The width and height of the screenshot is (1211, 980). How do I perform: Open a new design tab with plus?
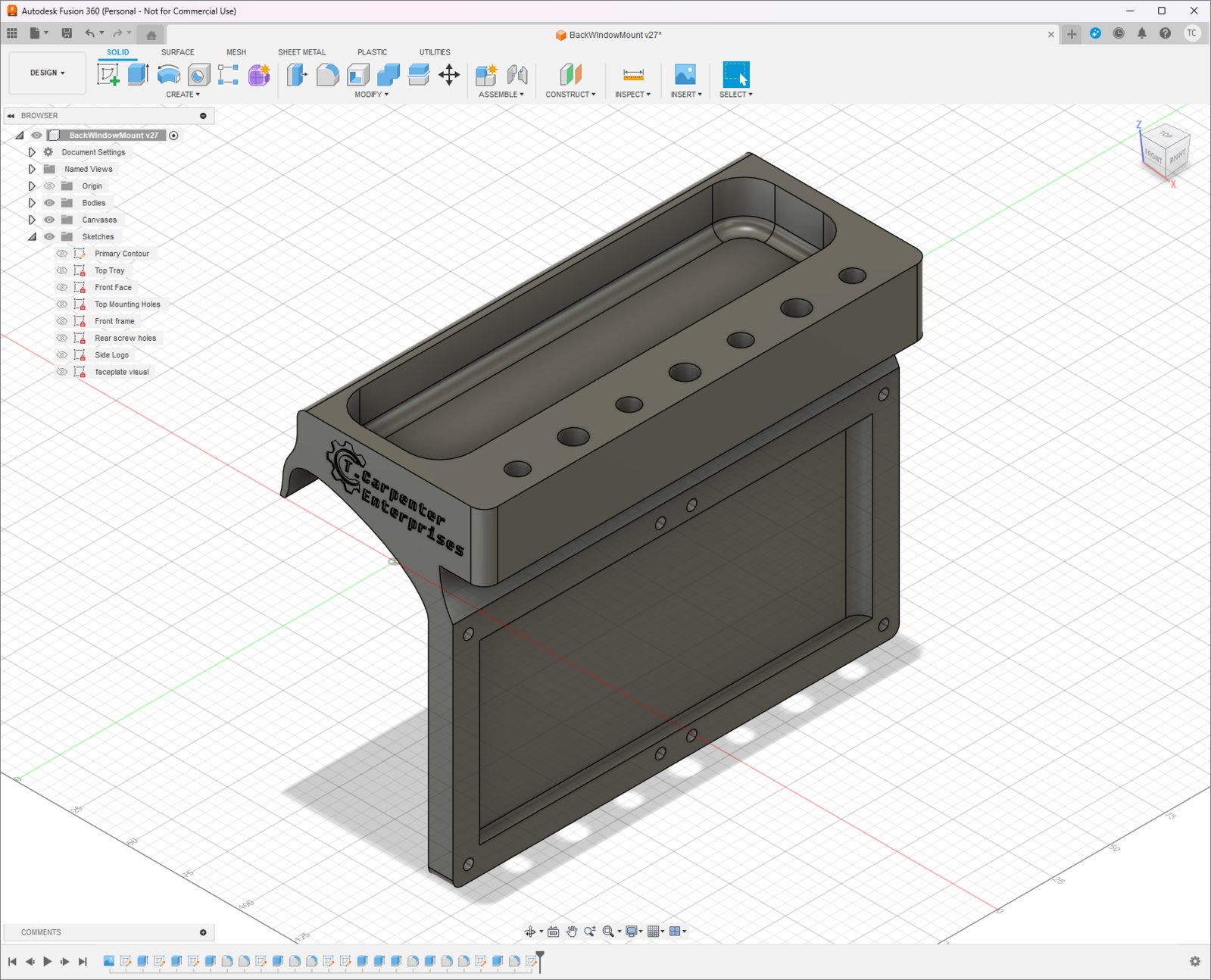click(x=1072, y=34)
